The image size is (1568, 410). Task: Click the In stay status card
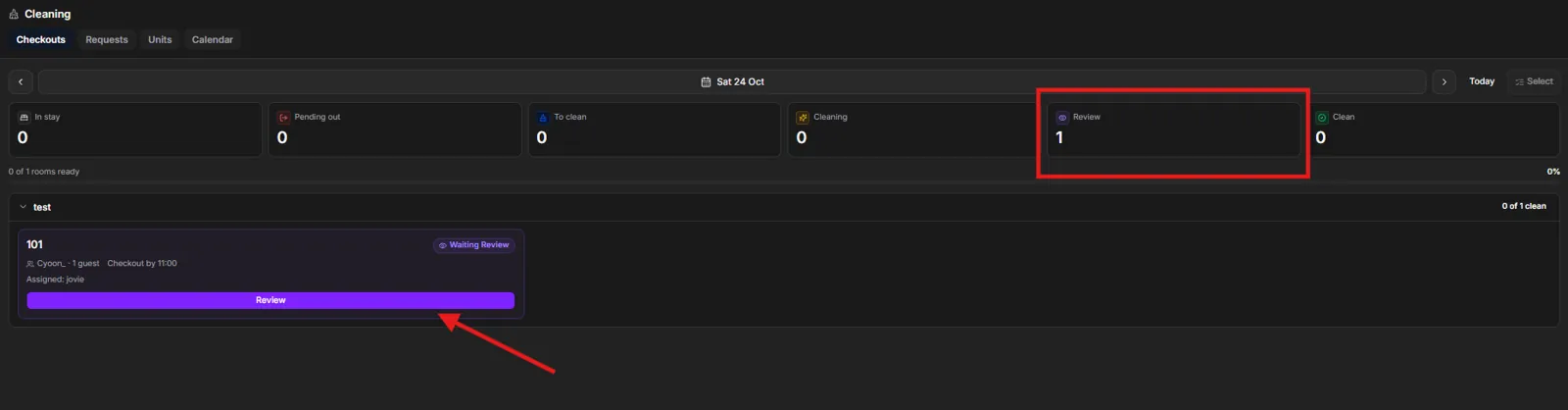pyautogui.click(x=136, y=129)
